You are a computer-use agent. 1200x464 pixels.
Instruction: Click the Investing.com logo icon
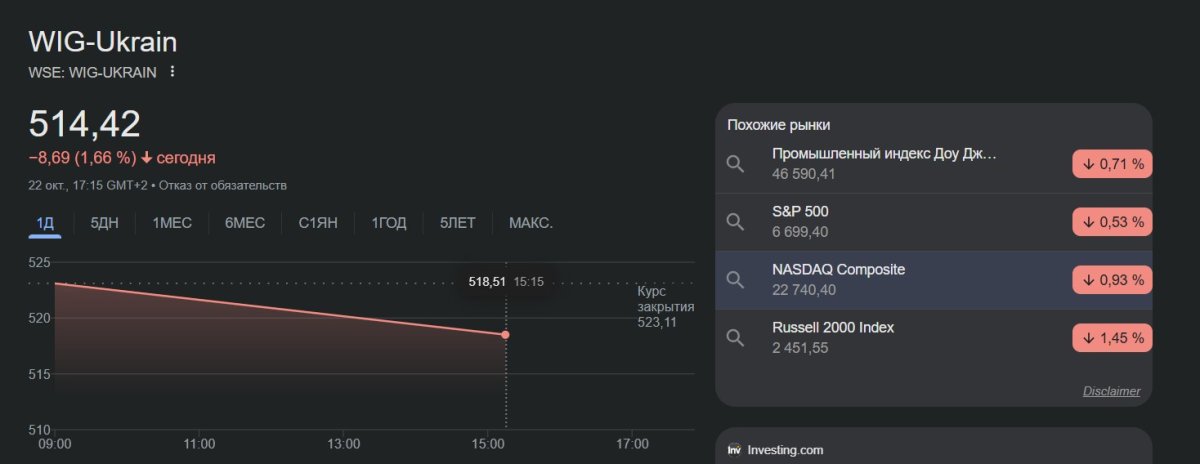click(734, 450)
